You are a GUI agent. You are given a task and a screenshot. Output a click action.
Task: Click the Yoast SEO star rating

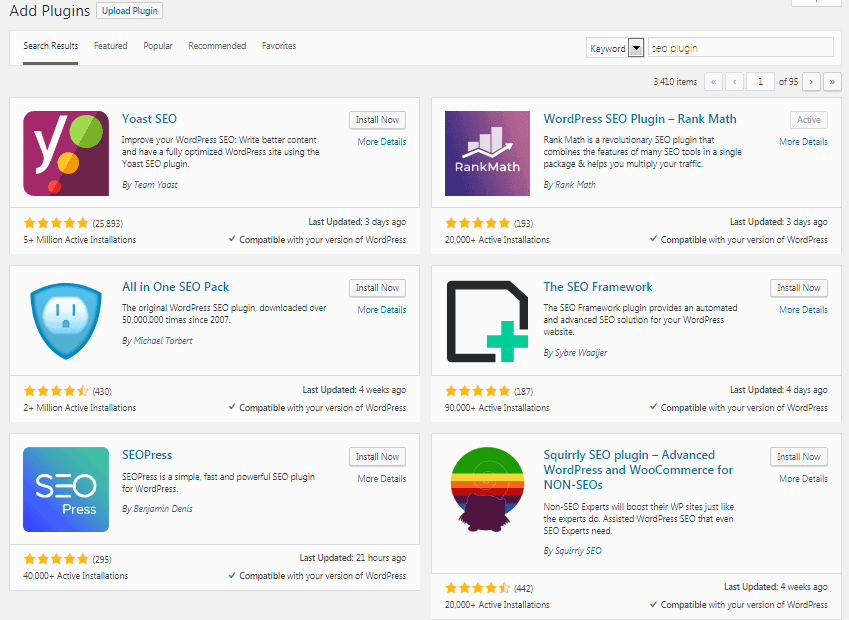point(56,223)
